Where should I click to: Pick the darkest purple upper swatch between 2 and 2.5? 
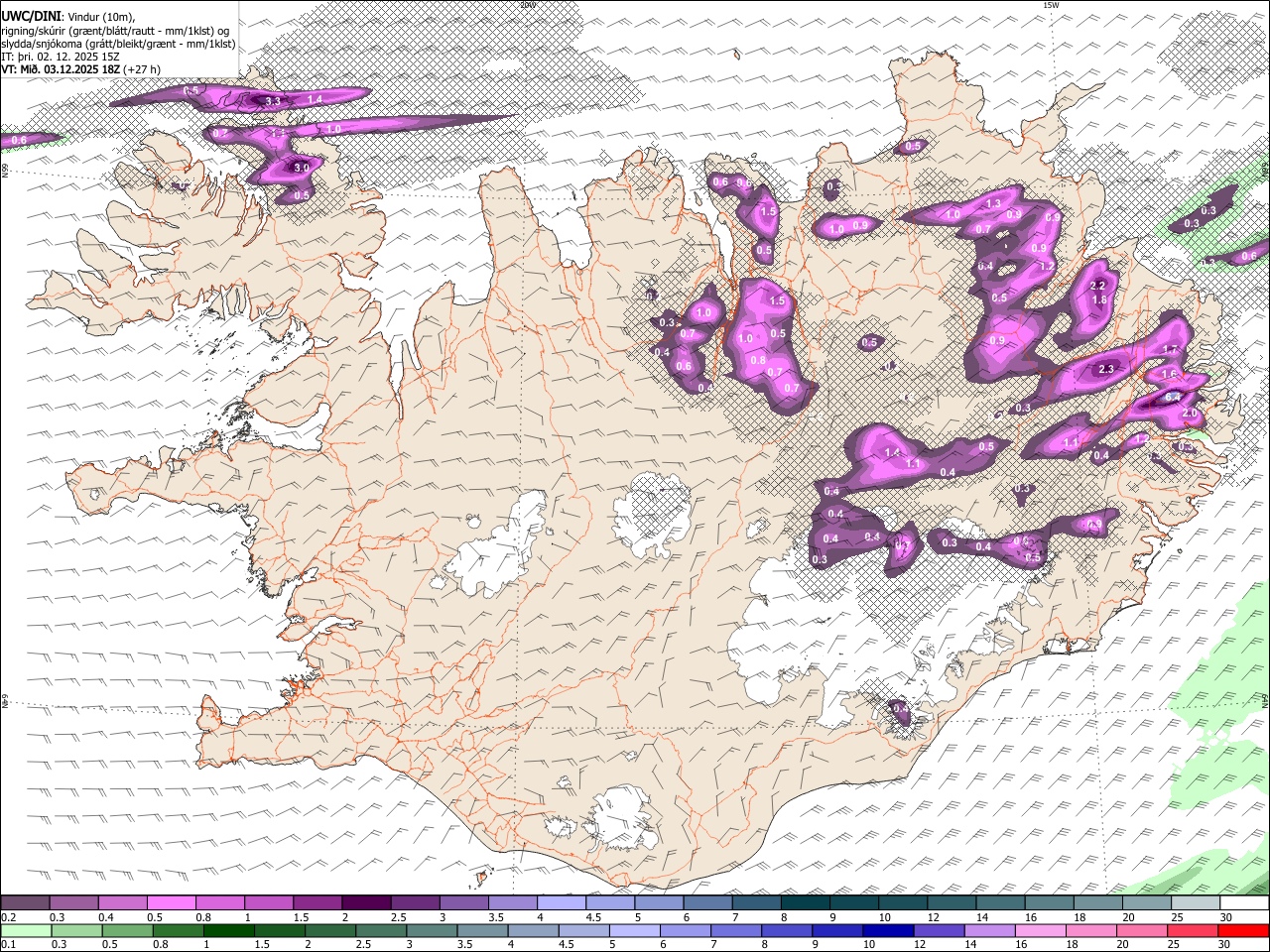365,903
